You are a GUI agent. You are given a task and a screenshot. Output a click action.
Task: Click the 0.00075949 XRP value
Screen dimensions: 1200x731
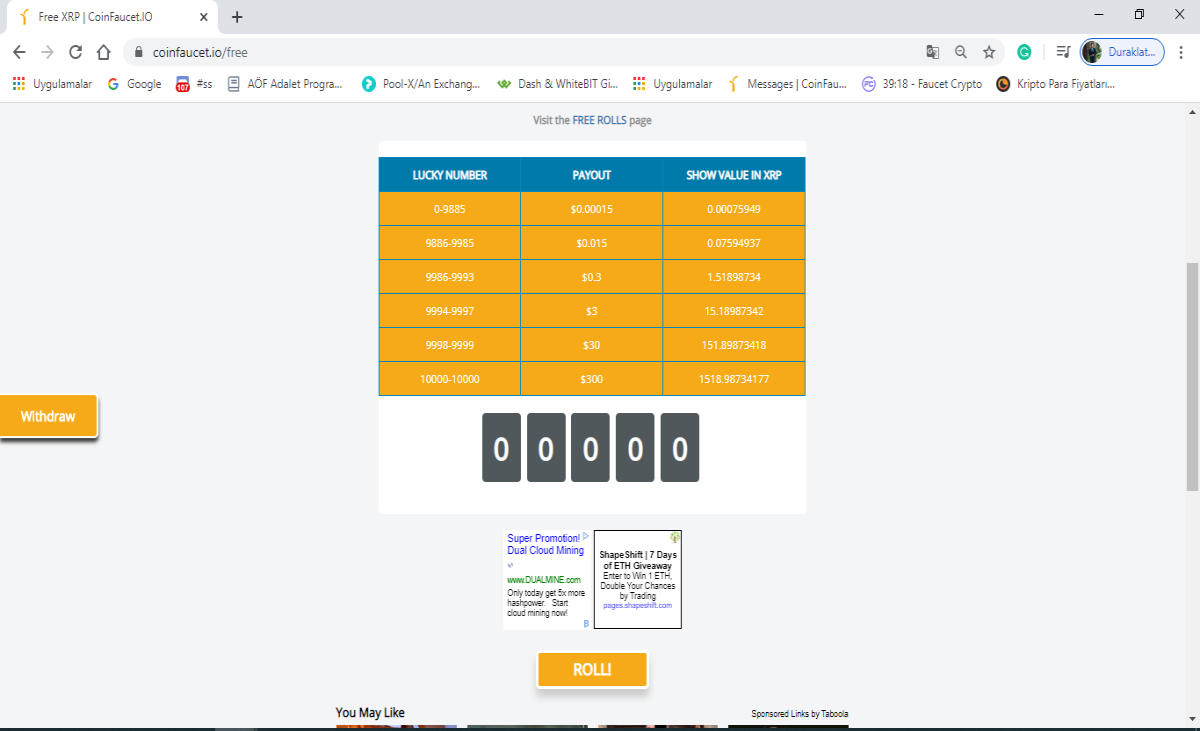tap(734, 209)
